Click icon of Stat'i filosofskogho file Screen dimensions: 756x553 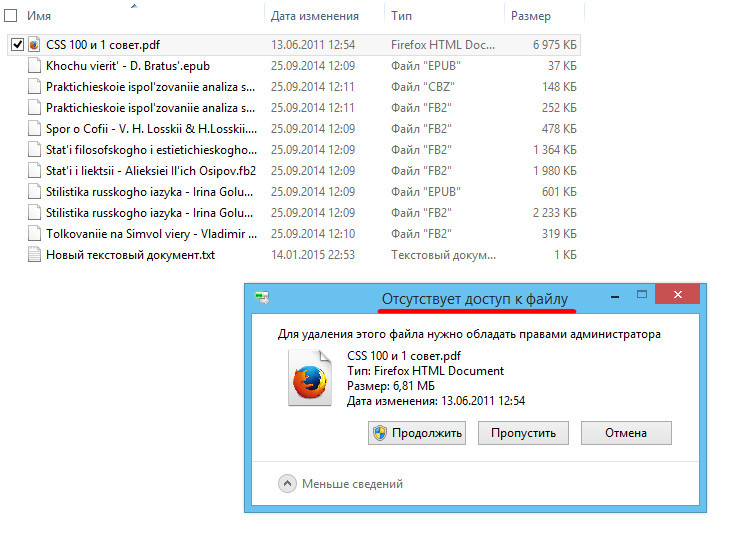point(34,149)
